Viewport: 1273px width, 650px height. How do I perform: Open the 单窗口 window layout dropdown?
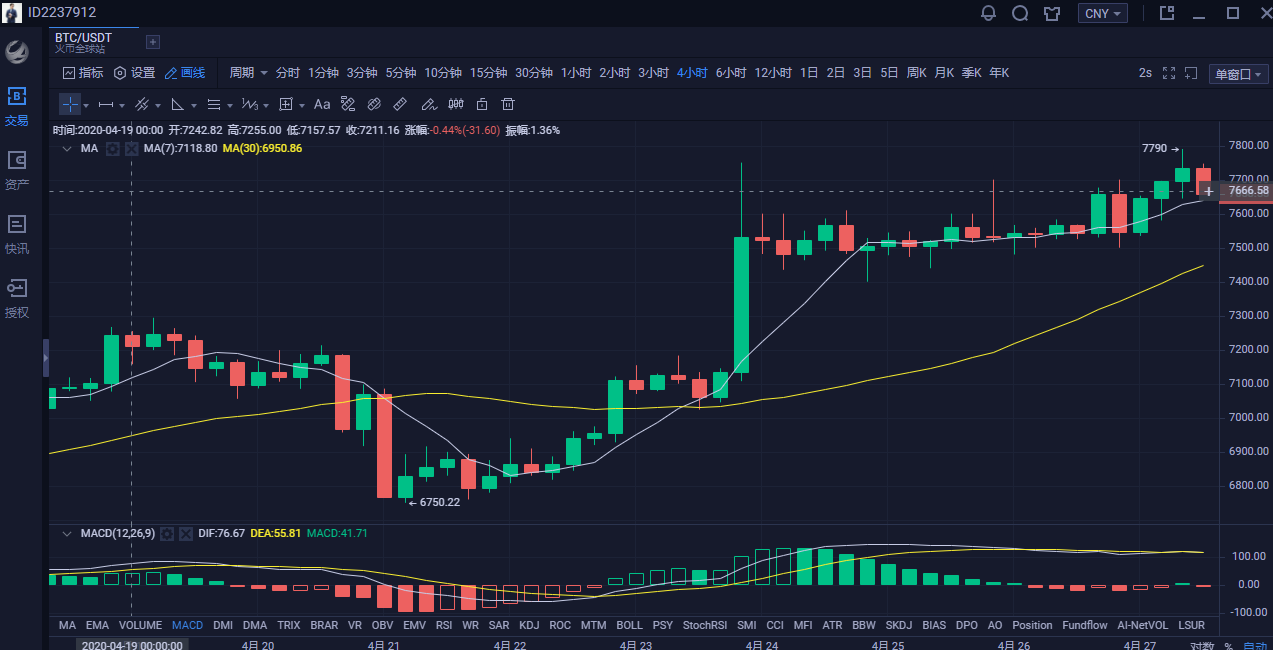[1237, 72]
